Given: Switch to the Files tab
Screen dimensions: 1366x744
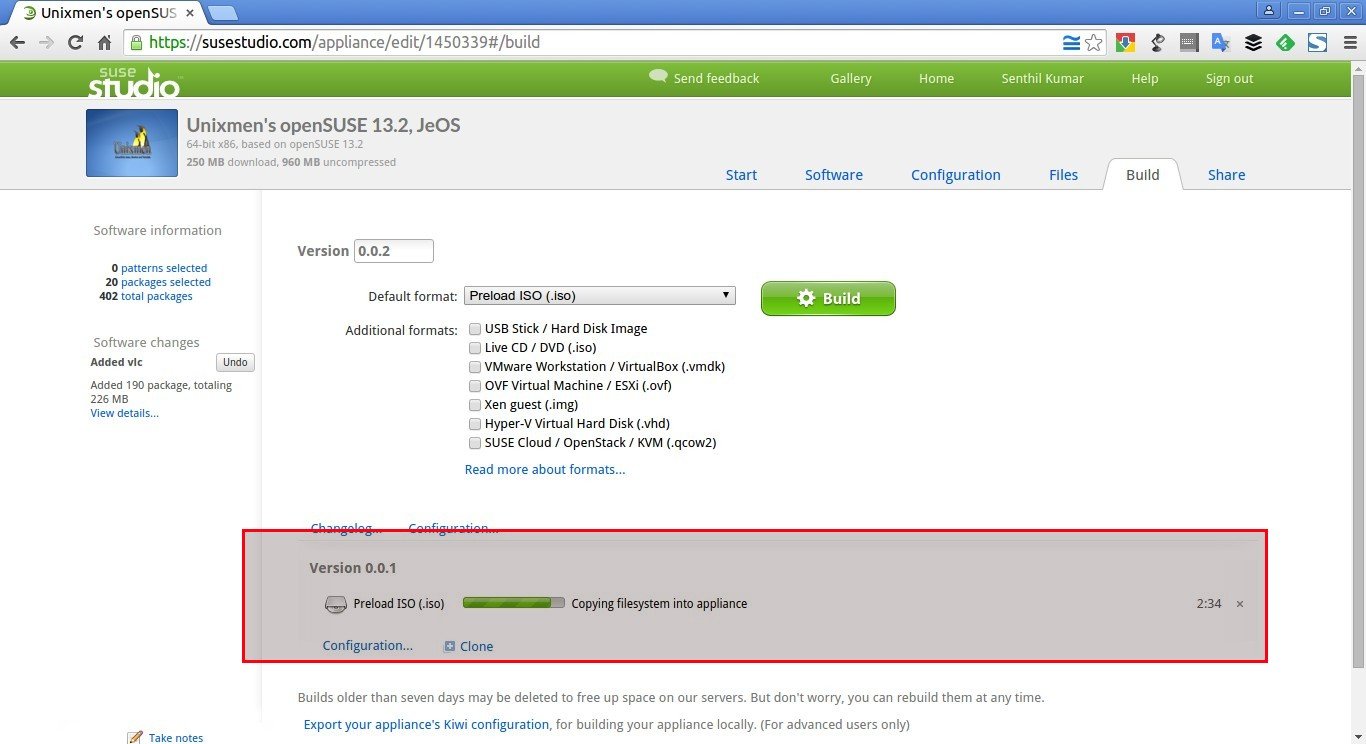Looking at the screenshot, I should pos(1064,175).
